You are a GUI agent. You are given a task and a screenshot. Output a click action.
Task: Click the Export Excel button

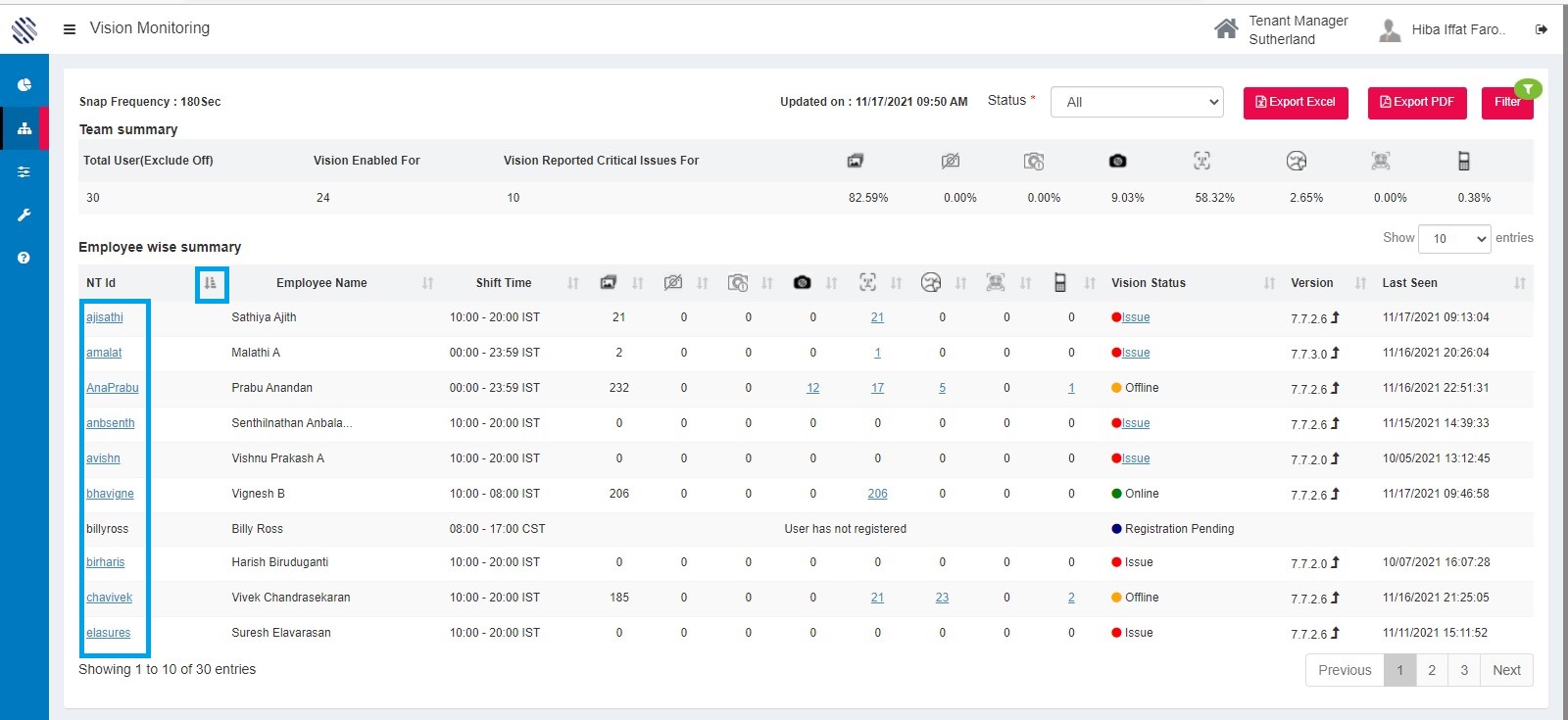click(1296, 102)
